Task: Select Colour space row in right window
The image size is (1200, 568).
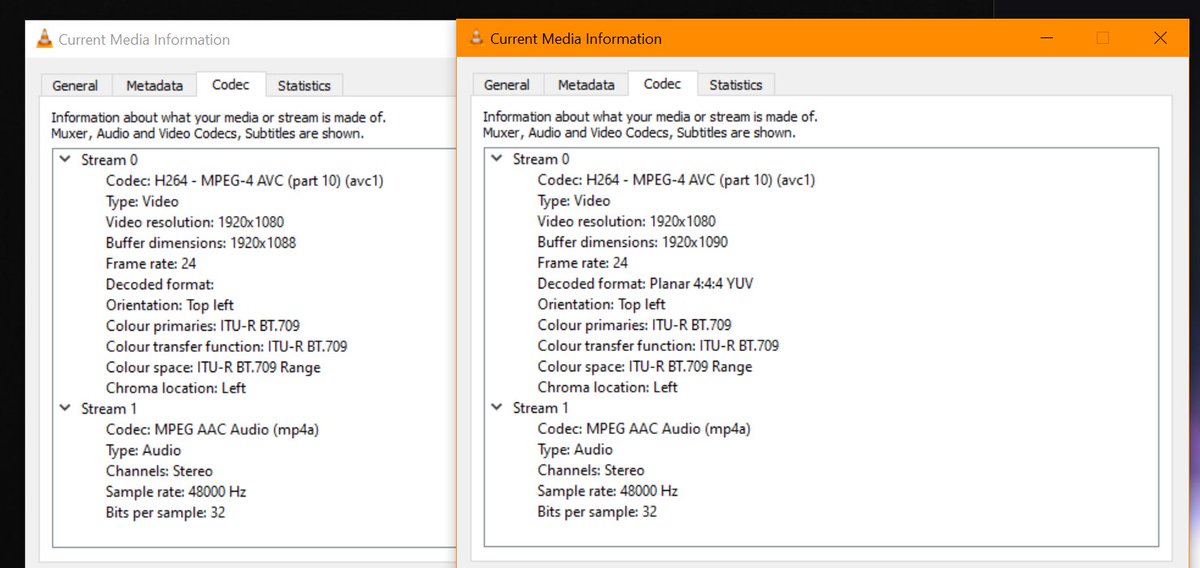Action: pyautogui.click(x=645, y=366)
